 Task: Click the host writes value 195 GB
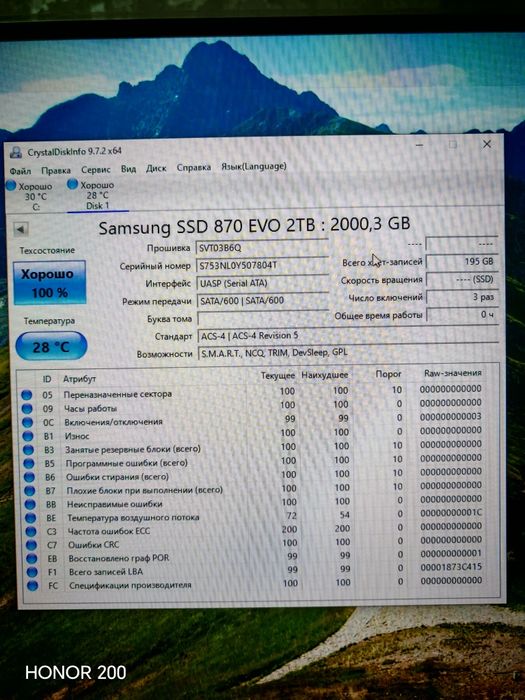point(462,262)
